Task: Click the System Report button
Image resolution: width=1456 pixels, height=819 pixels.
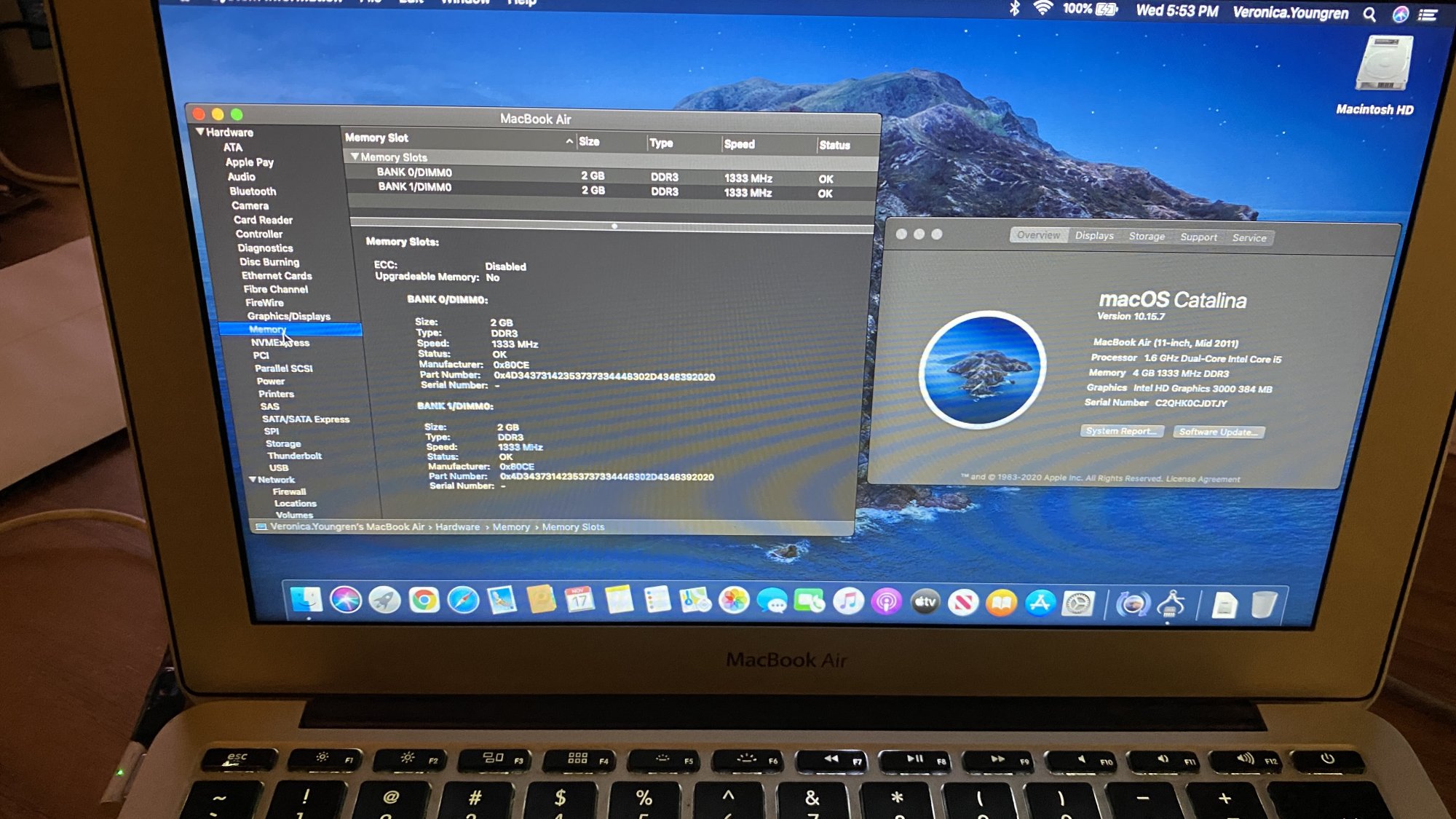Action: click(1121, 431)
